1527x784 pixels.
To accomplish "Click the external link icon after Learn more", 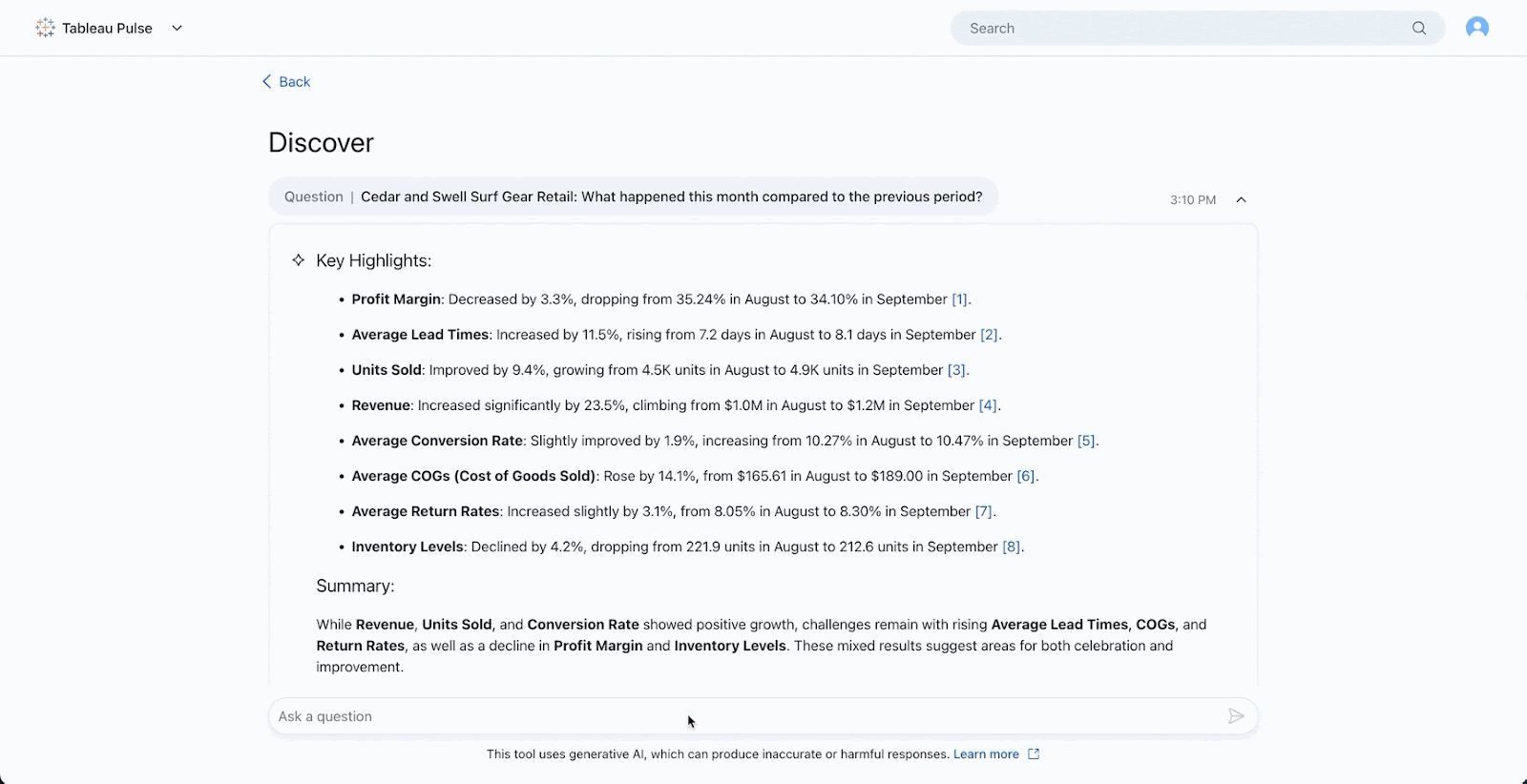I will click(x=1034, y=754).
